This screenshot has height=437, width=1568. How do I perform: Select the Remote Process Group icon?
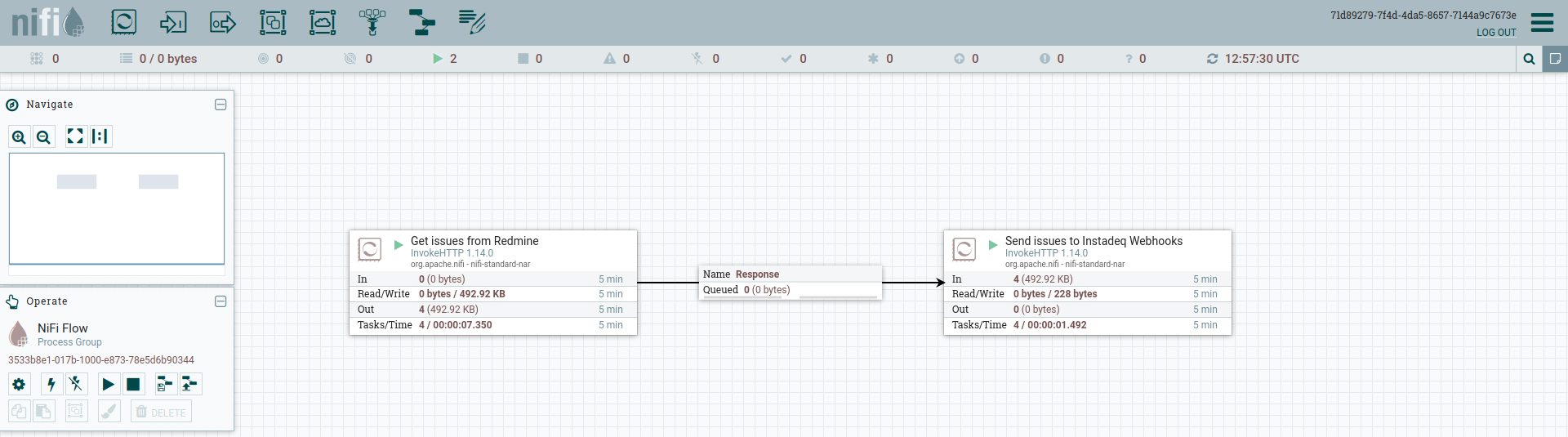tap(323, 22)
